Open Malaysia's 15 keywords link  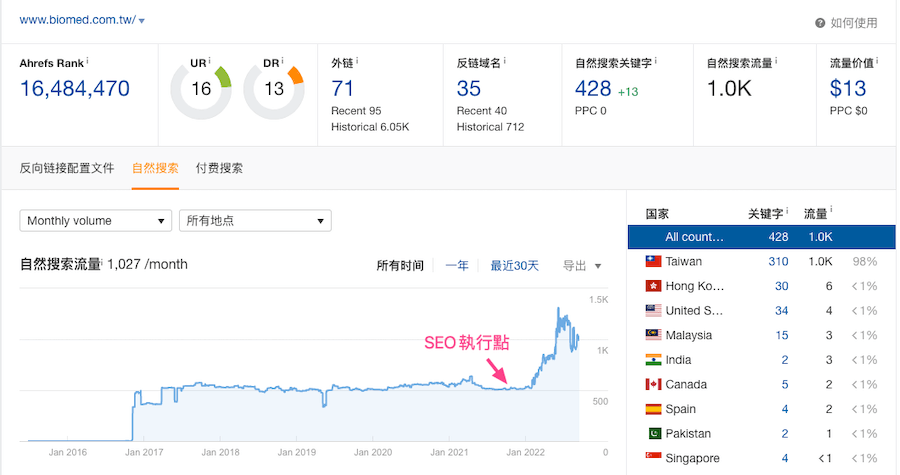point(782,335)
